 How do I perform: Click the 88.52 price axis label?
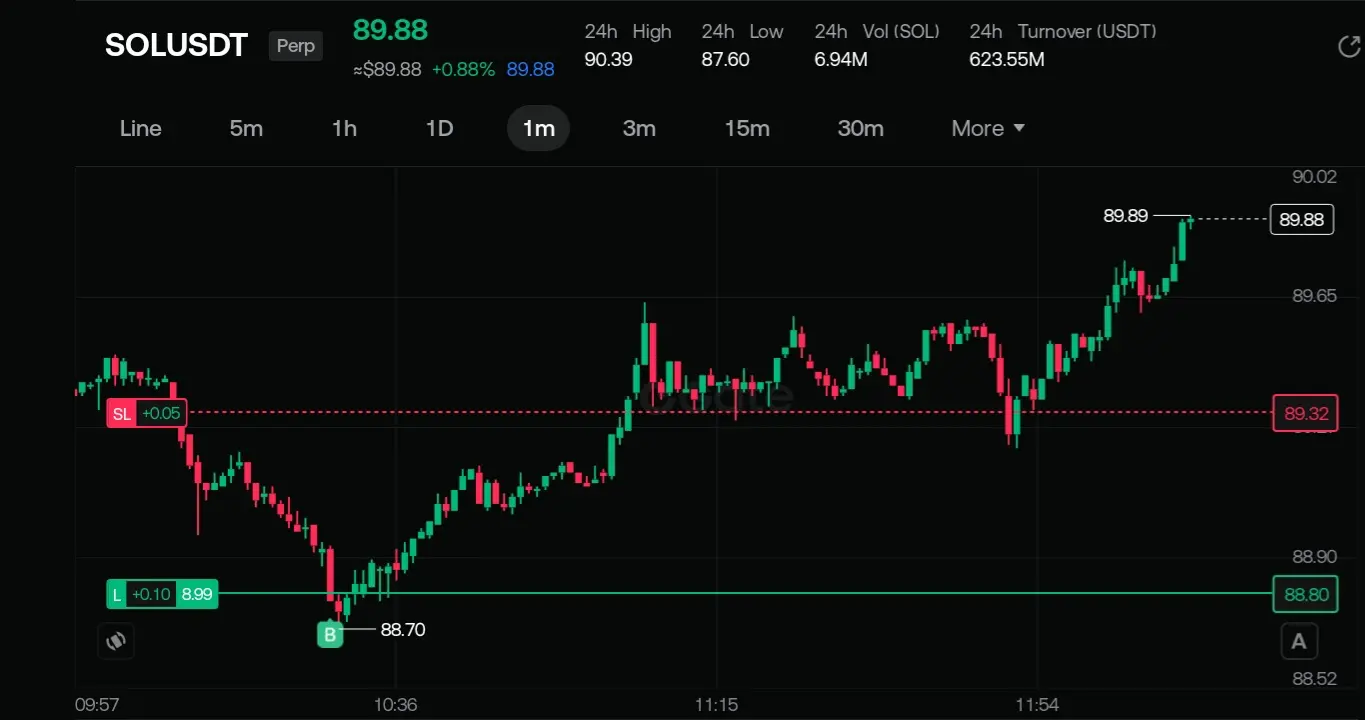(1314, 680)
